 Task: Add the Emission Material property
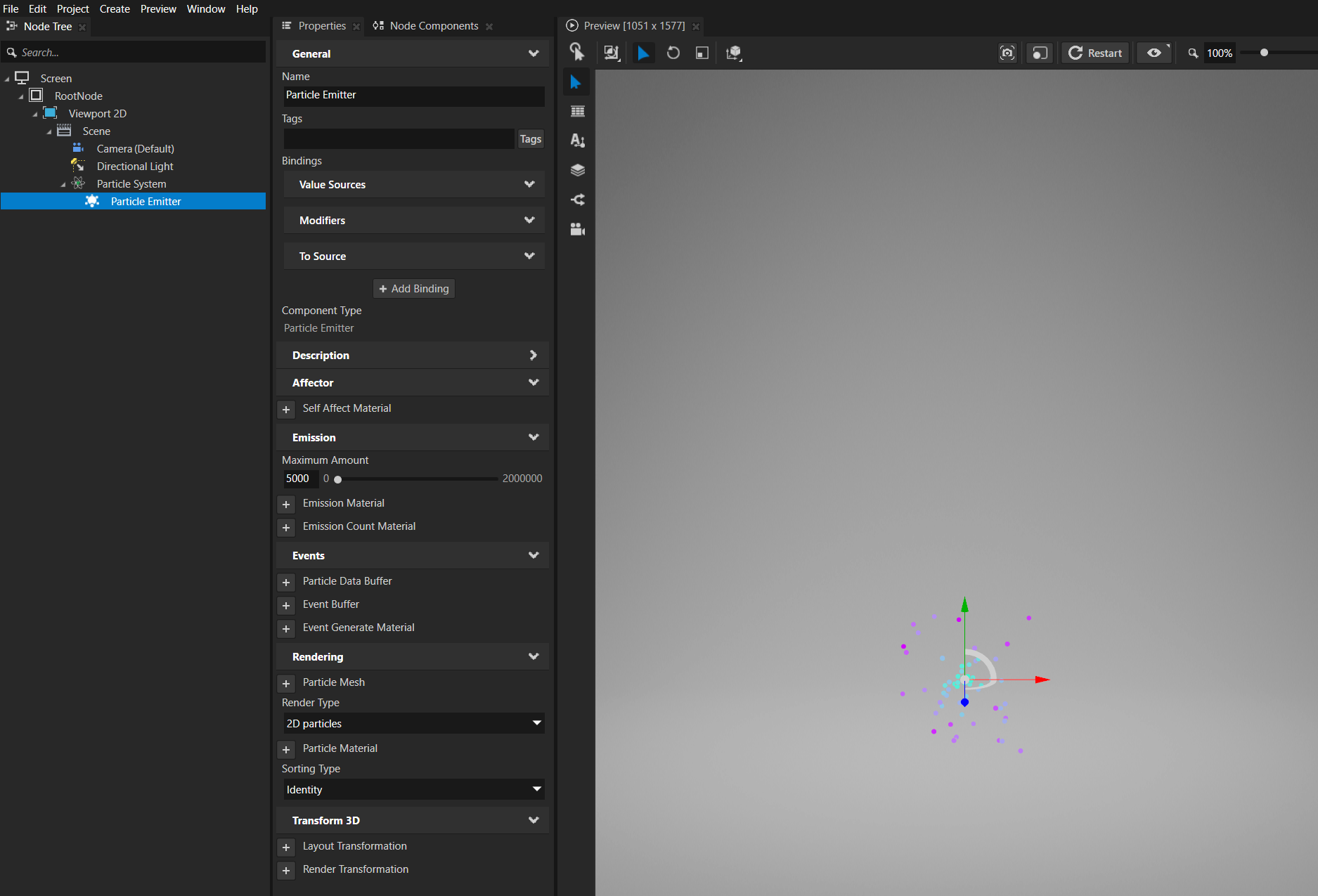point(286,505)
